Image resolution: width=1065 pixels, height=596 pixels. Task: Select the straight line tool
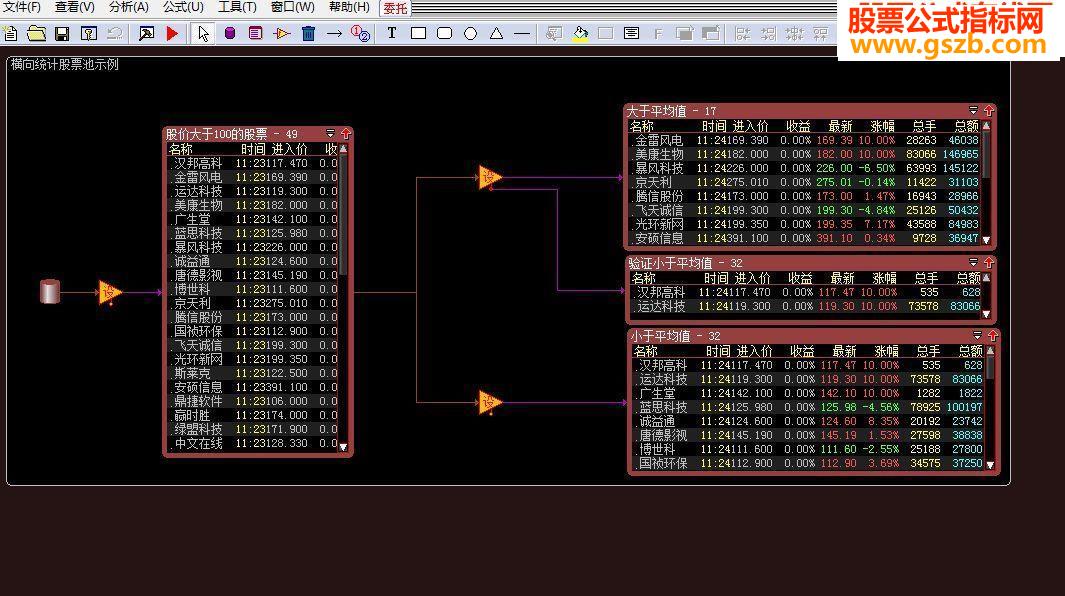point(522,33)
